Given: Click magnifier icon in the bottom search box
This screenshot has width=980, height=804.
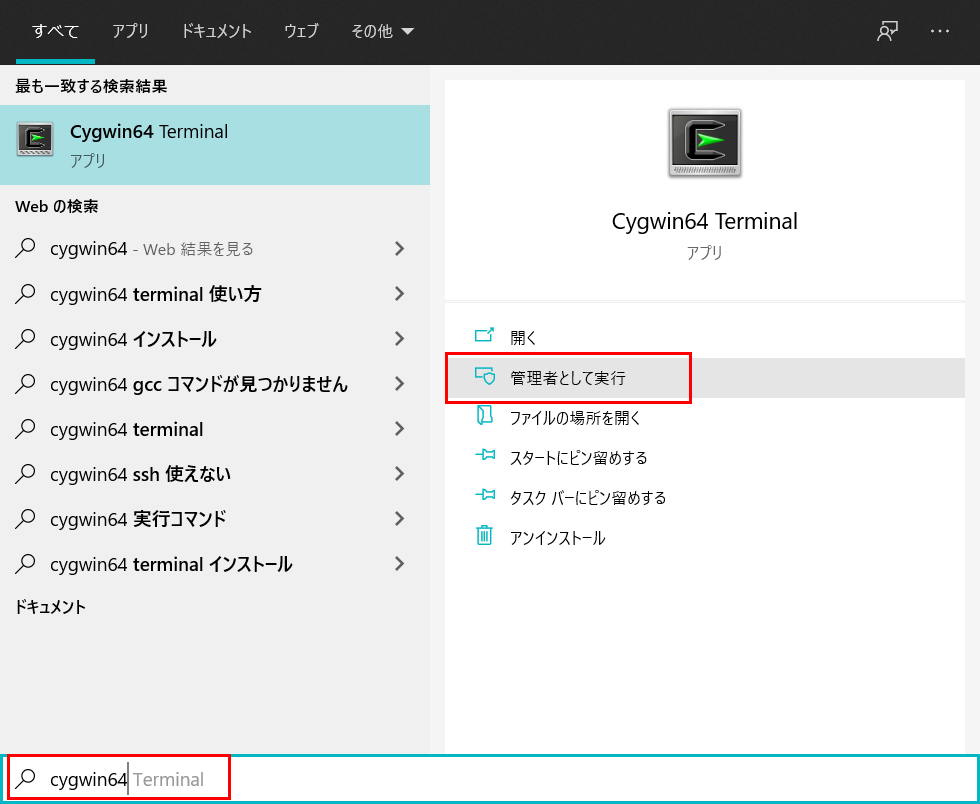Looking at the screenshot, I should 25,778.
